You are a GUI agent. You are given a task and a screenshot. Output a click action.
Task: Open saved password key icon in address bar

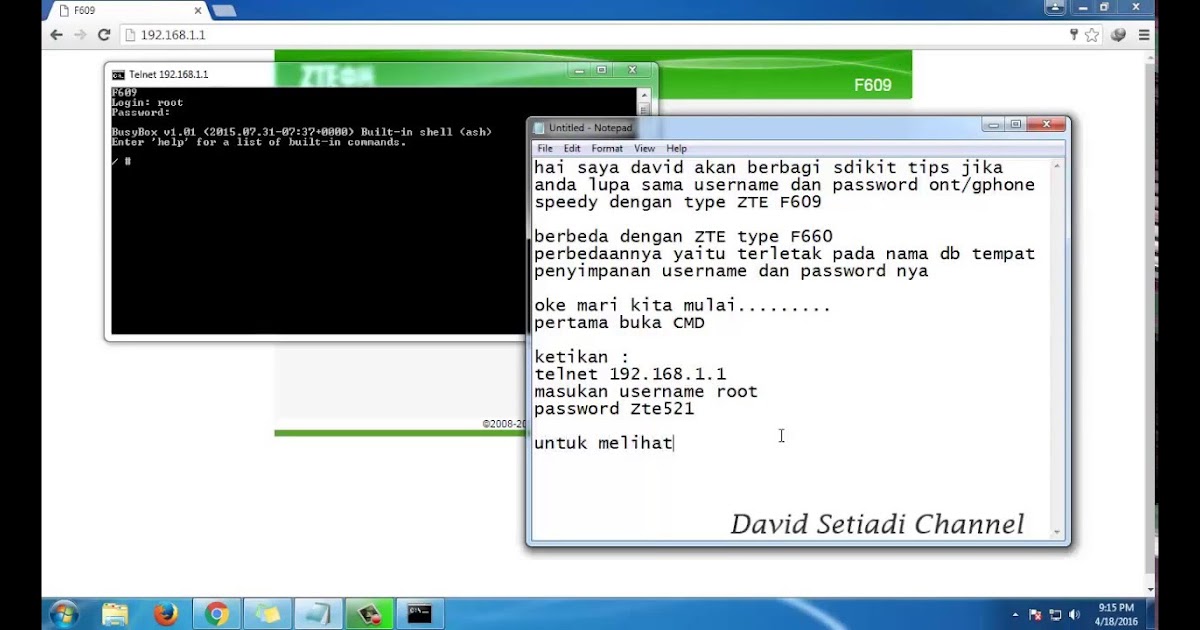1074,35
